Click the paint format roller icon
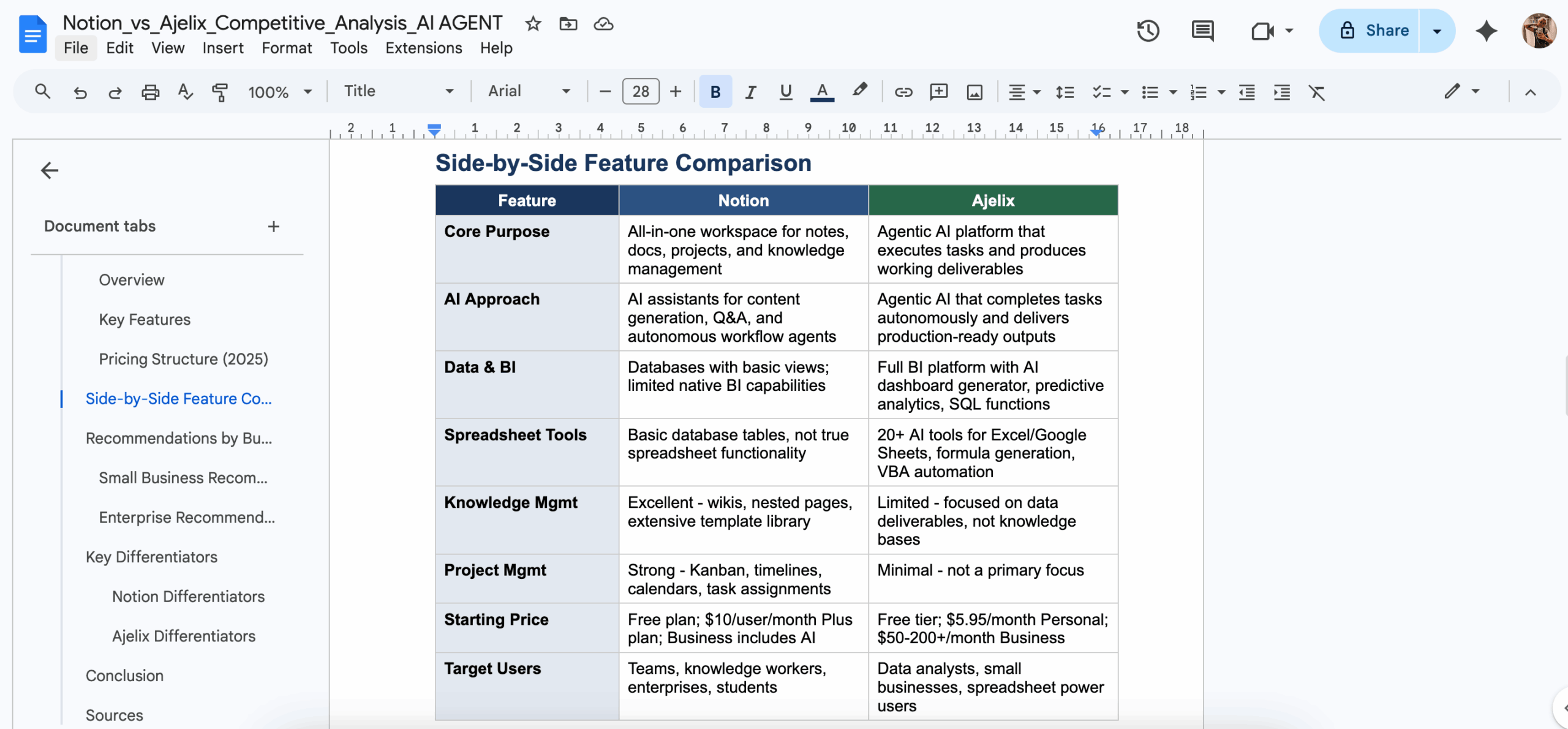The width and height of the screenshot is (1568, 729). tap(220, 92)
